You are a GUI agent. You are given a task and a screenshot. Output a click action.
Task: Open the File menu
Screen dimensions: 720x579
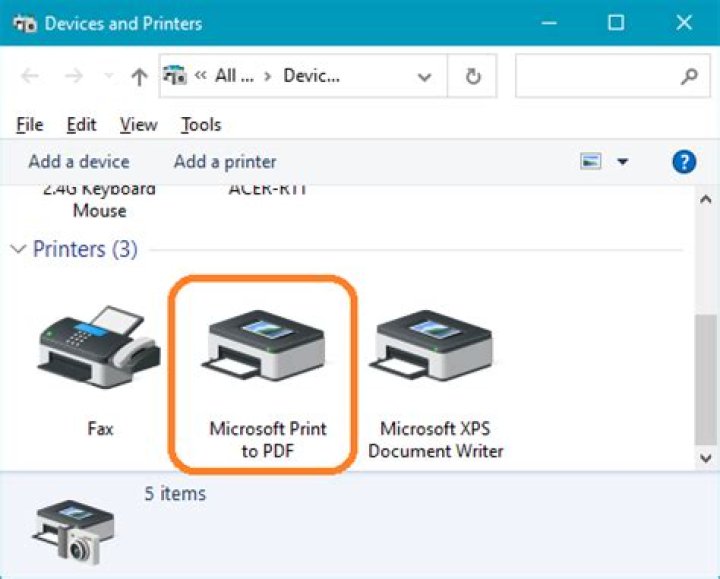point(30,124)
